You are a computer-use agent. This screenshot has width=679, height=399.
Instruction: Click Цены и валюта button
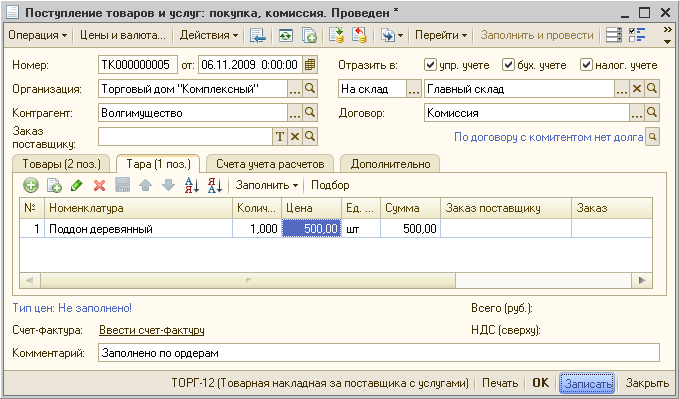(x=123, y=35)
